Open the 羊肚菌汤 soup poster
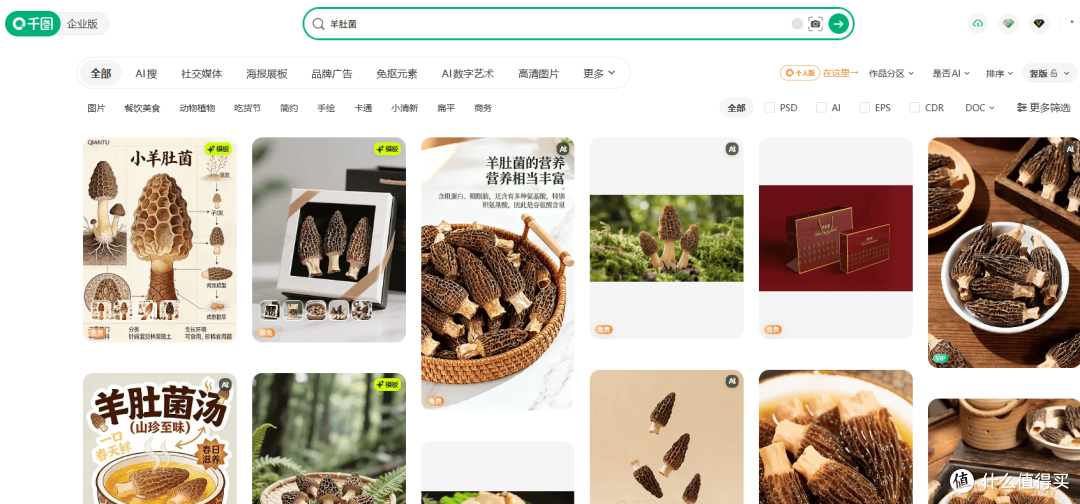 tap(160, 439)
